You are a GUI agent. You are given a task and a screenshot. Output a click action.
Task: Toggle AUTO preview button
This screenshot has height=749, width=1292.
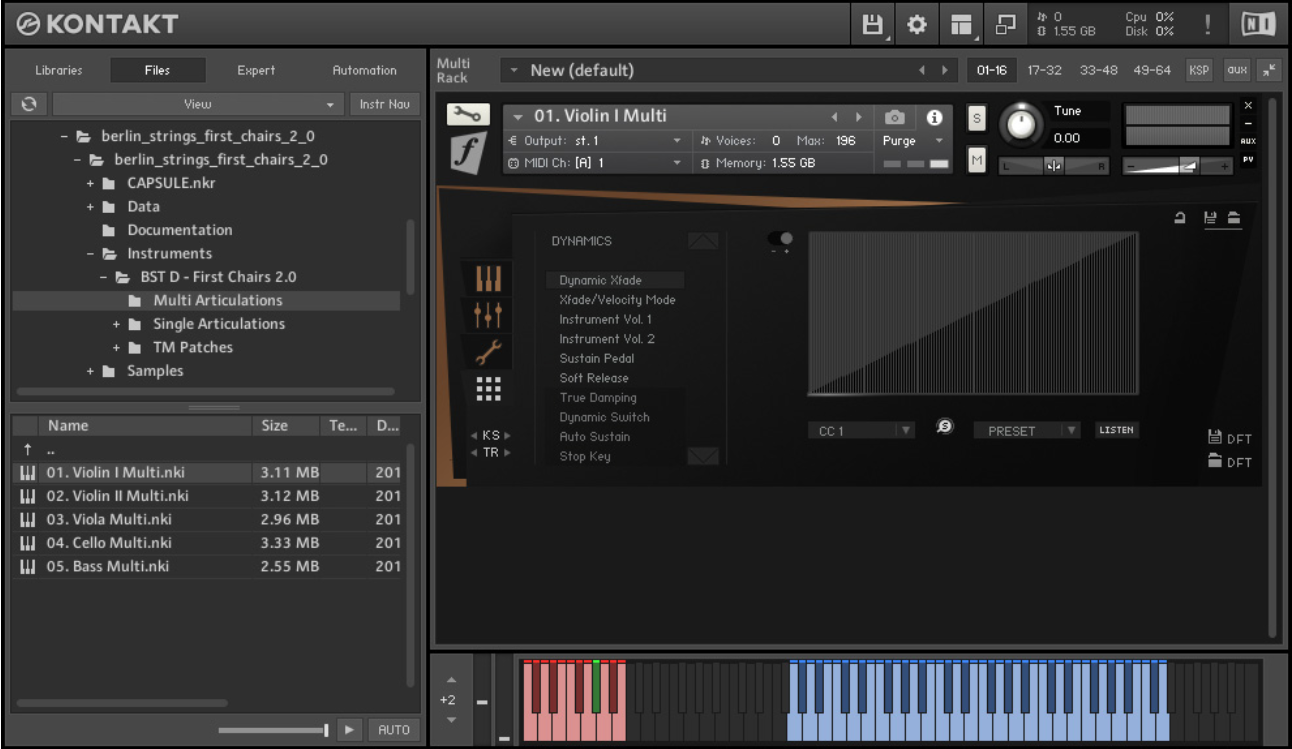[394, 730]
